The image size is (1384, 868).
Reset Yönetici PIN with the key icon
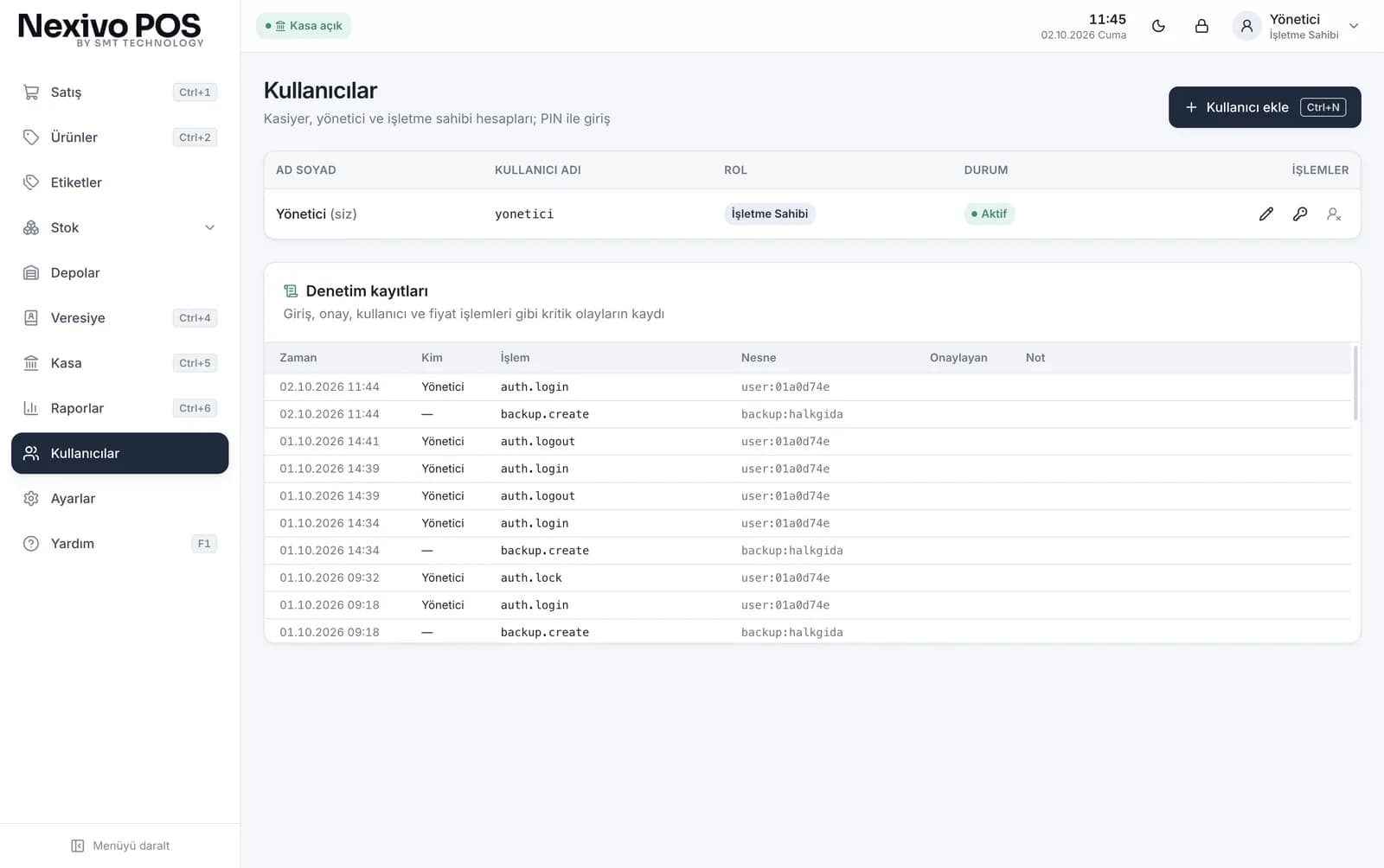(x=1300, y=214)
